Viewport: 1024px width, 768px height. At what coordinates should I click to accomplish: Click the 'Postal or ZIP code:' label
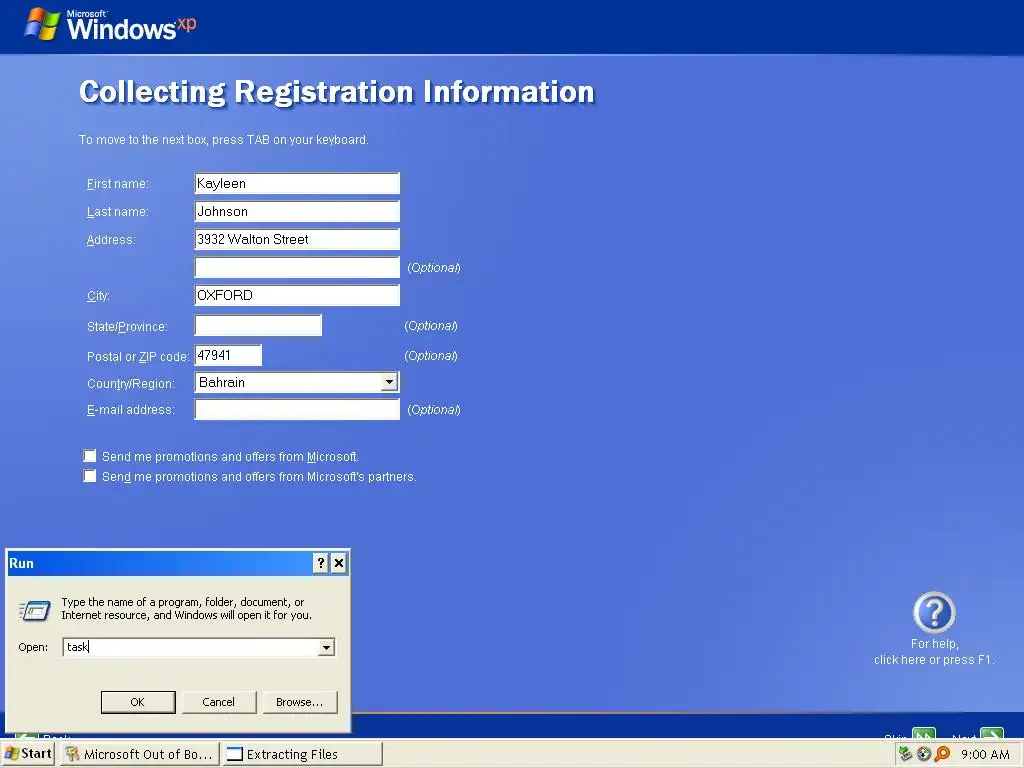(x=138, y=357)
